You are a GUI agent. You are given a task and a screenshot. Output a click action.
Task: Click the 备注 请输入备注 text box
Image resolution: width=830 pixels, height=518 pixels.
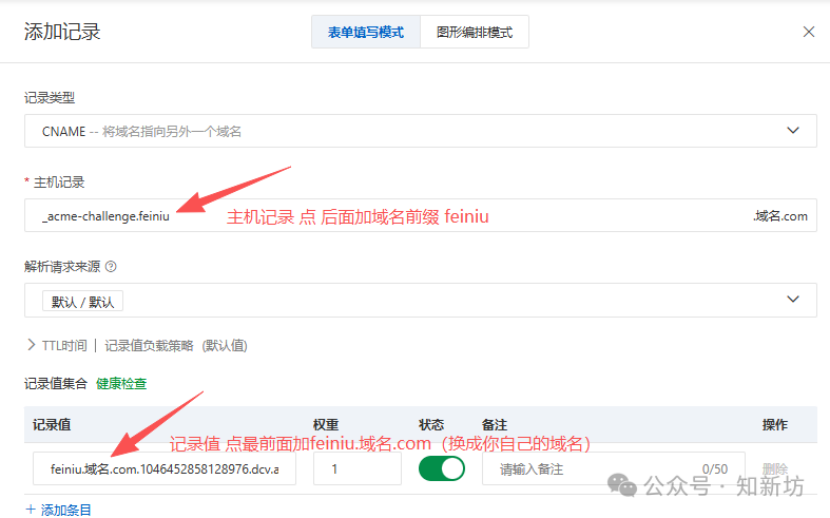pyautogui.click(x=590, y=469)
